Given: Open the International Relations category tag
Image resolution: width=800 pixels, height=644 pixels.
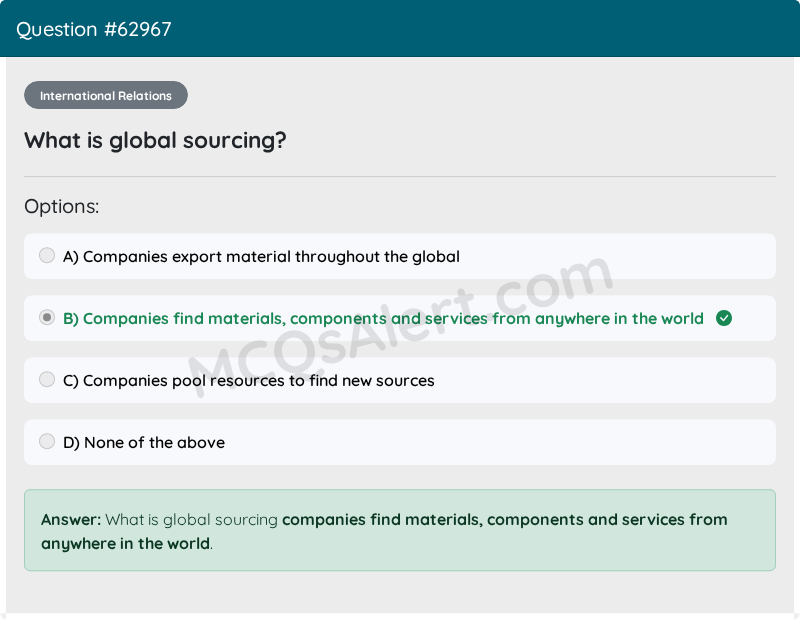Looking at the screenshot, I should coord(106,95).
